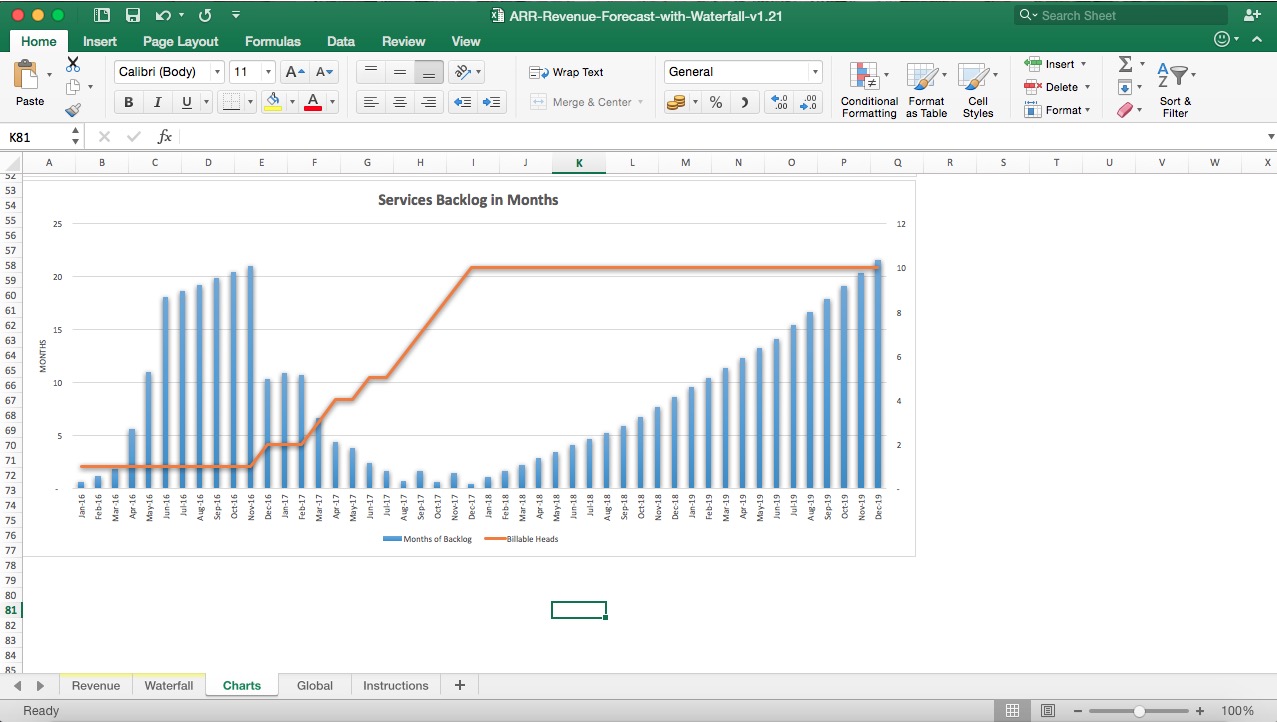Open the font name dropdown
The height and width of the screenshot is (722, 1277).
[x=216, y=71]
